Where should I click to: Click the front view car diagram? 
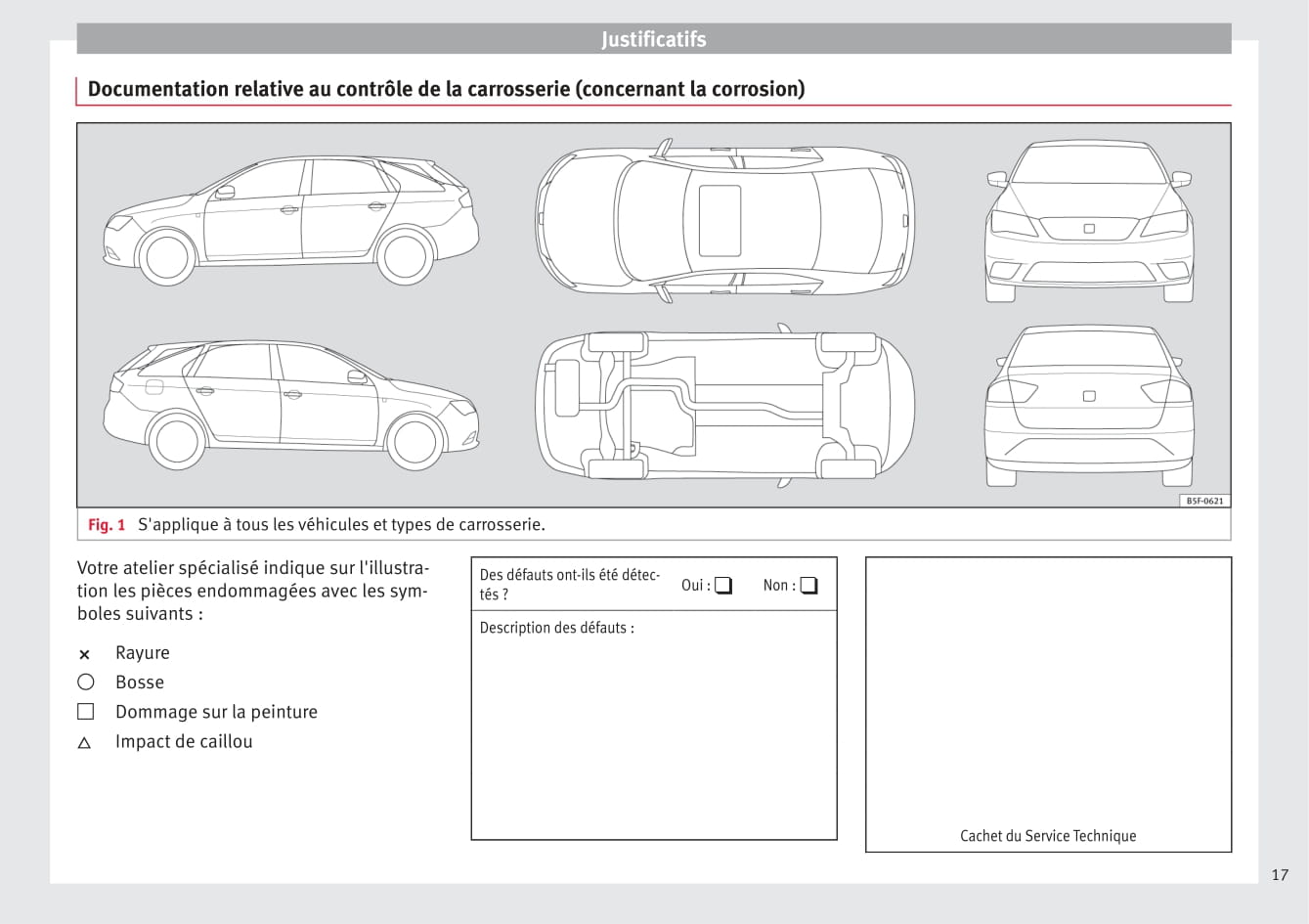1089,222
